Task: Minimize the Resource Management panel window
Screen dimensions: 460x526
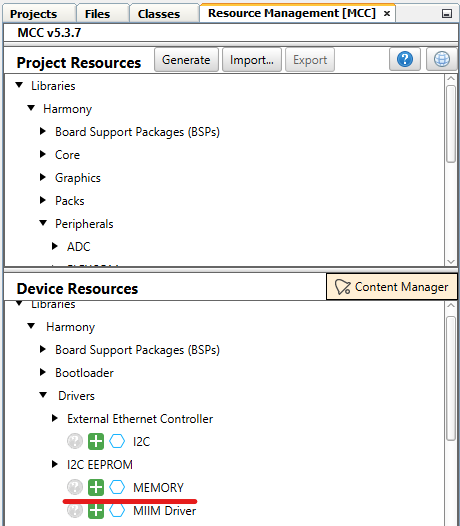Action: coord(447,14)
